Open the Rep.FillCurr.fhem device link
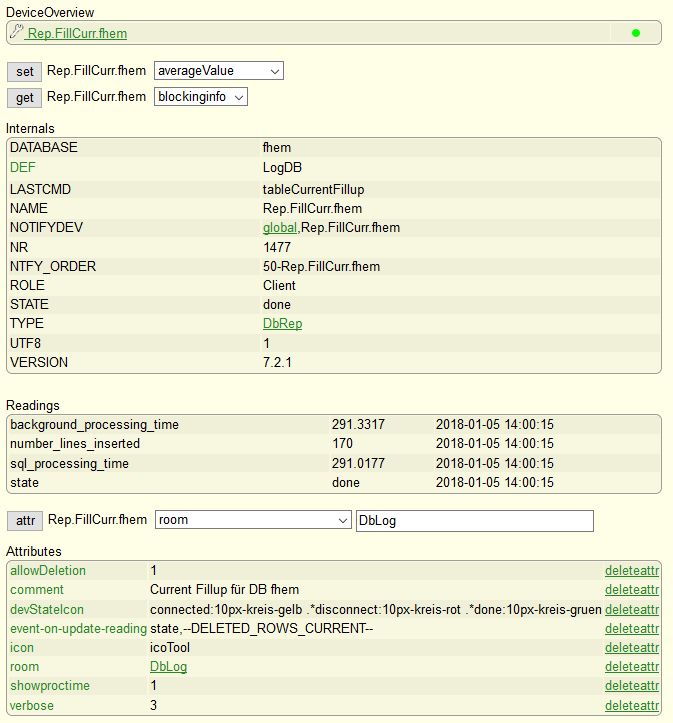This screenshot has width=673, height=723. [x=77, y=34]
